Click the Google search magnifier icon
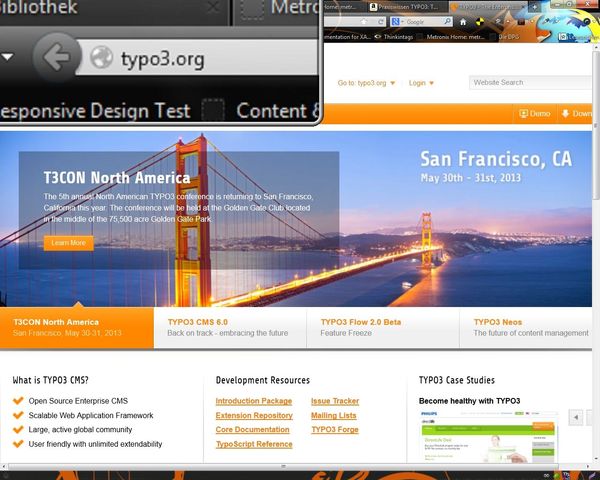This screenshot has height=480, width=600. 447,21
